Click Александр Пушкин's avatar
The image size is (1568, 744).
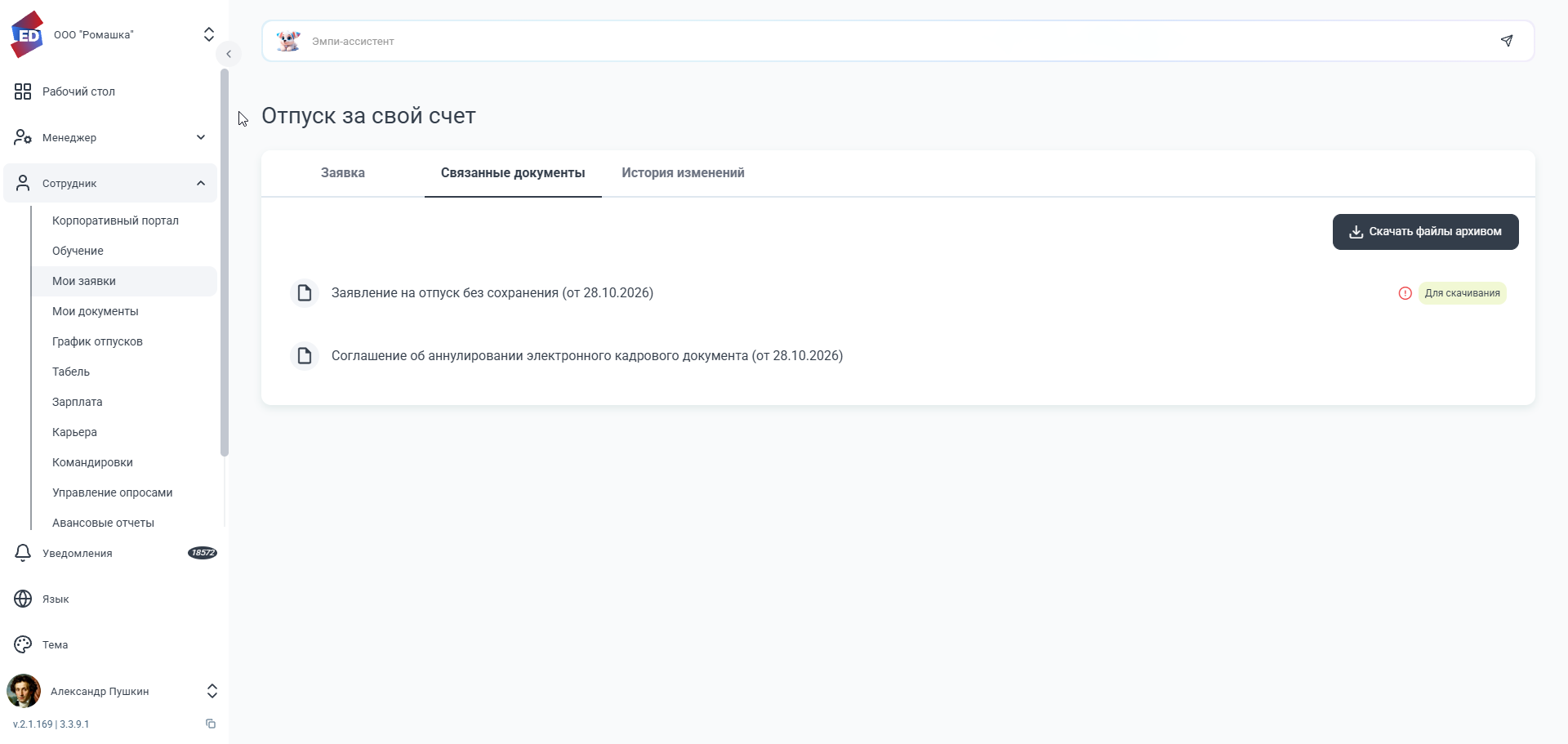pos(24,691)
